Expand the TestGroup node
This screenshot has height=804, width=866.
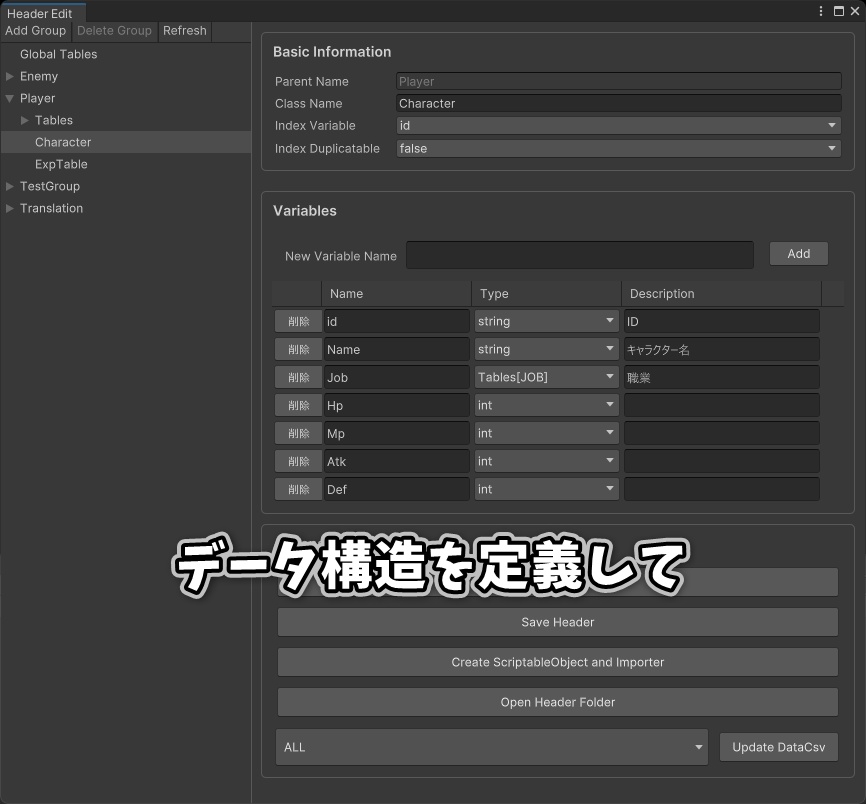click(9, 186)
